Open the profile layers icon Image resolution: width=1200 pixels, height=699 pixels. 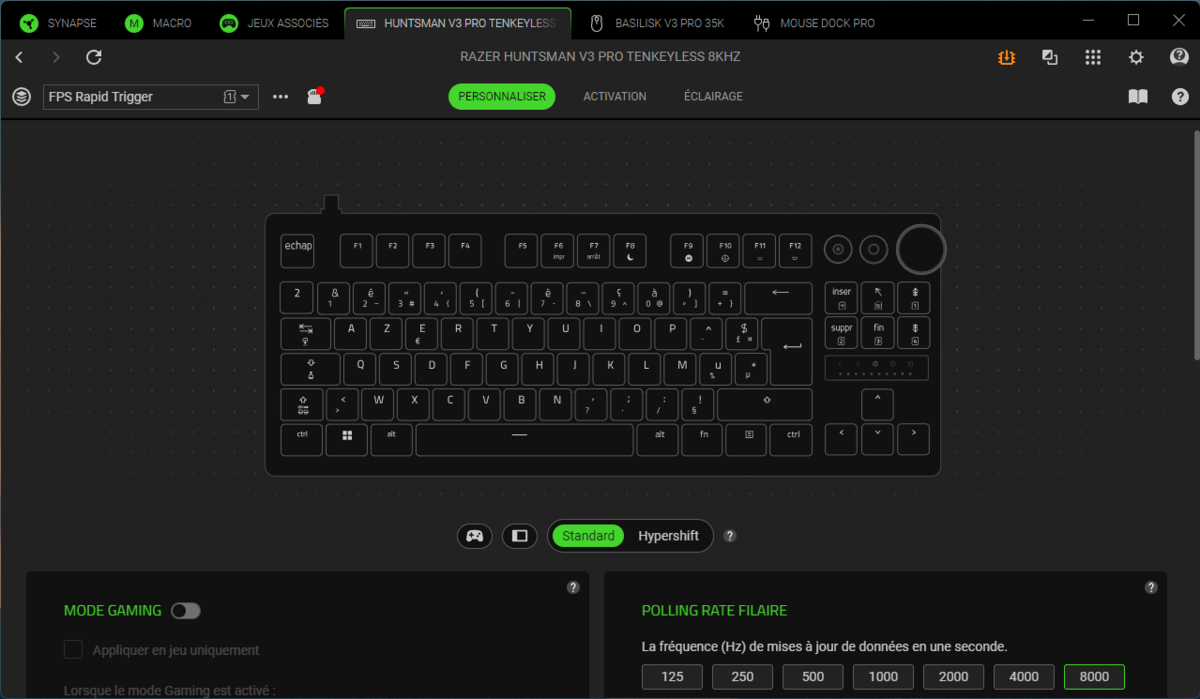point(21,97)
